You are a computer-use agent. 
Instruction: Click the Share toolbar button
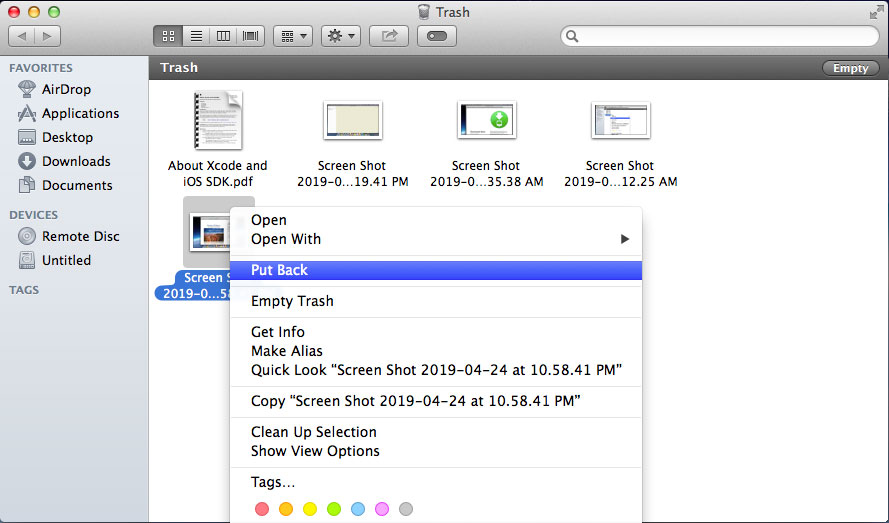[388, 36]
